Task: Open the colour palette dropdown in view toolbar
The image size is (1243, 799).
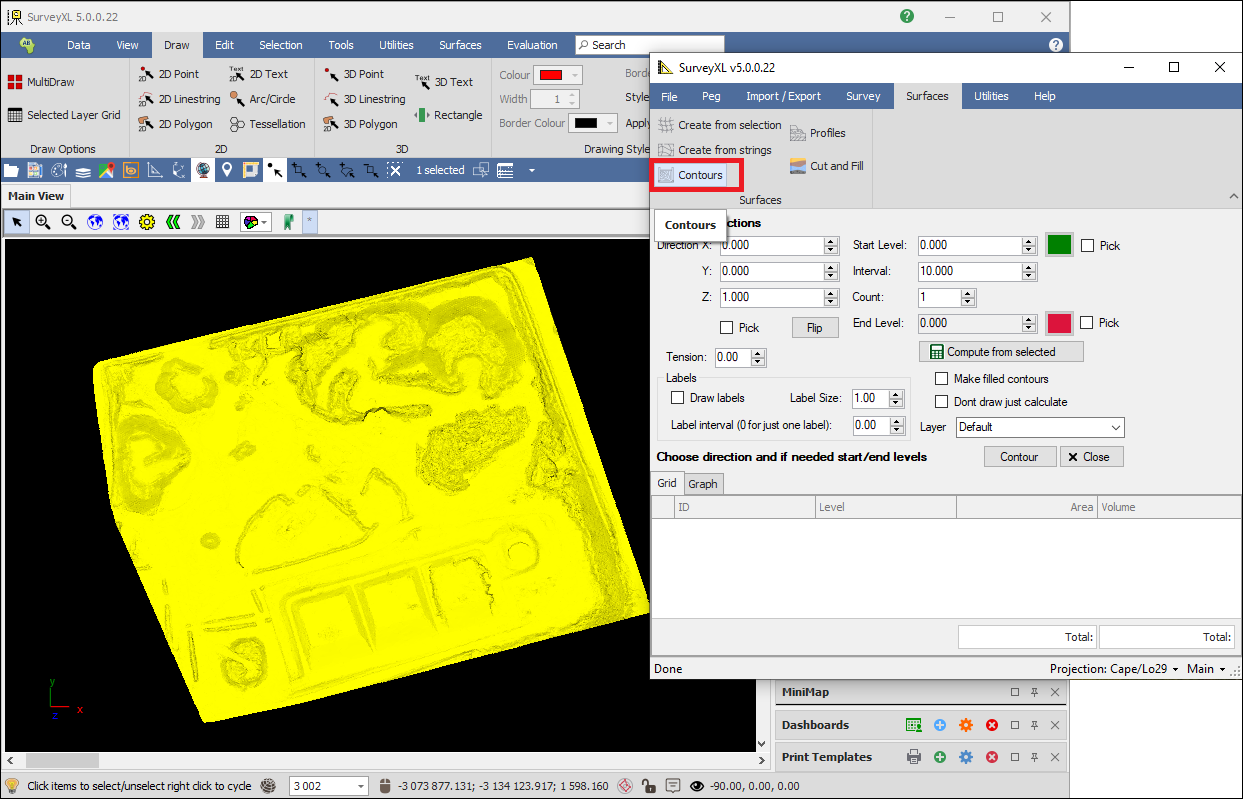Action: click(x=257, y=222)
